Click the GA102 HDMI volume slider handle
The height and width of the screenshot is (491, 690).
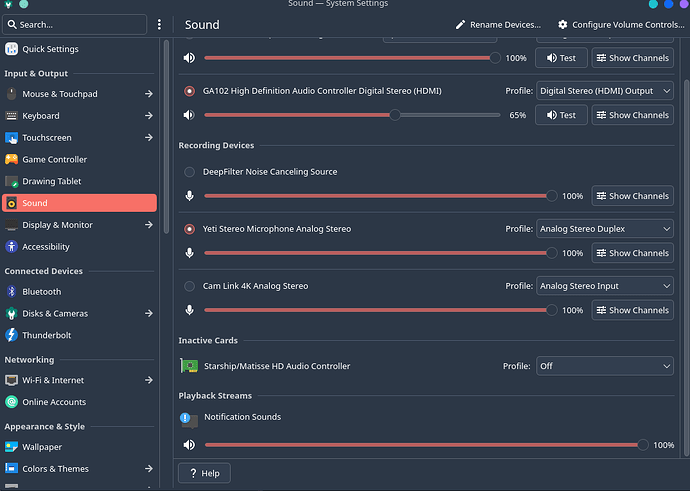[395, 115]
